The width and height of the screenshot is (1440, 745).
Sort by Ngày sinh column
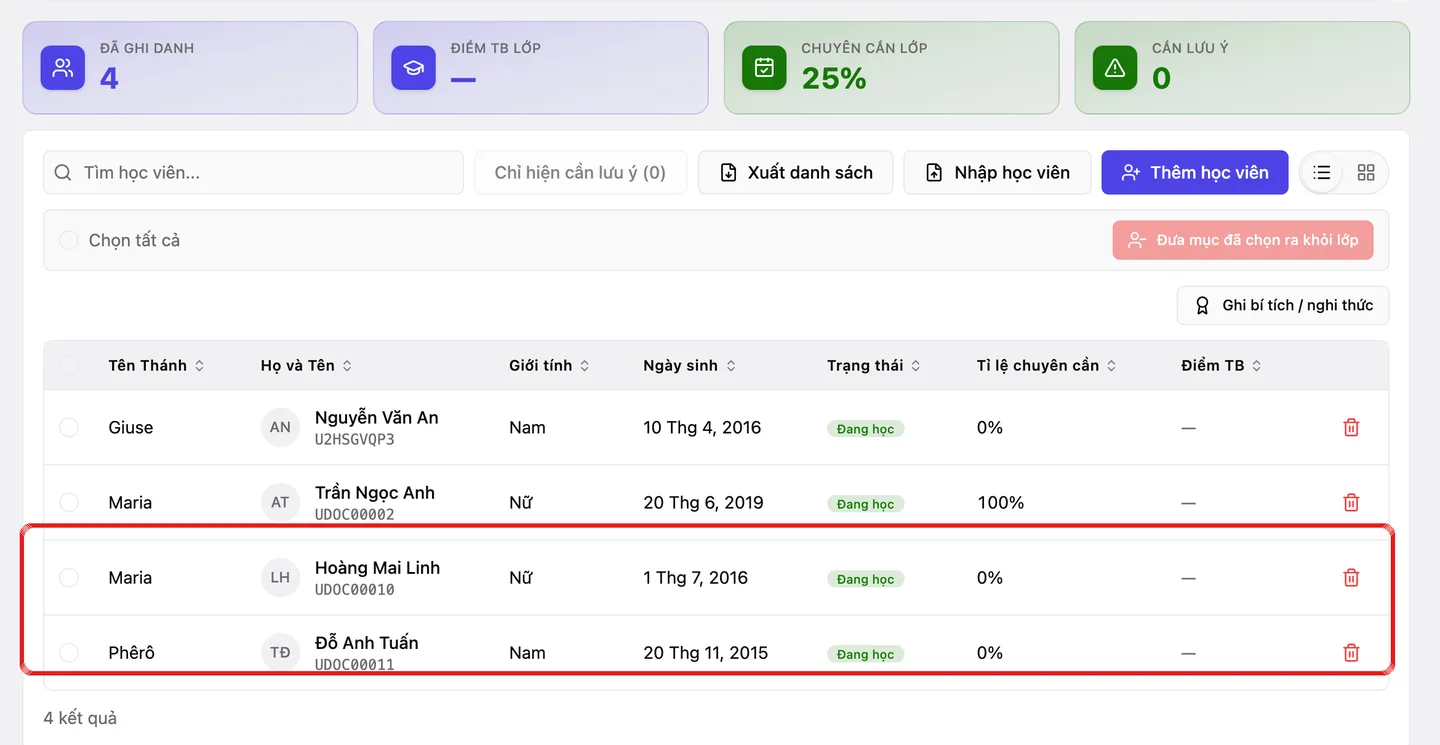[x=689, y=365]
